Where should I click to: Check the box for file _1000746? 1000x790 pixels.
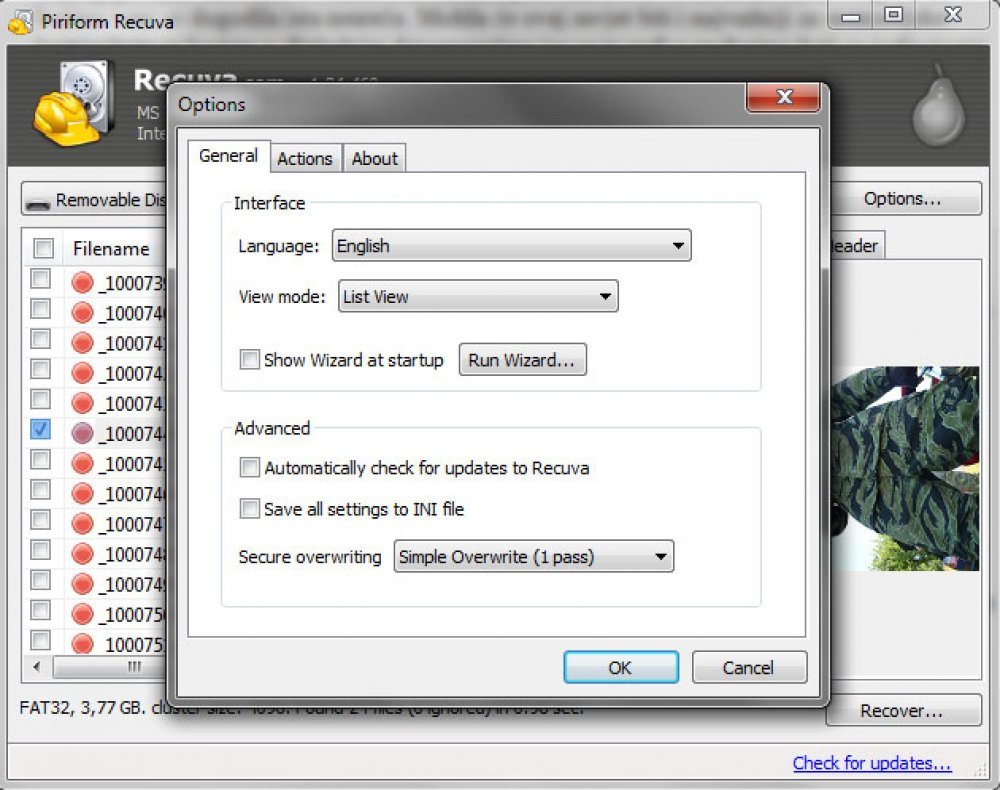point(40,490)
